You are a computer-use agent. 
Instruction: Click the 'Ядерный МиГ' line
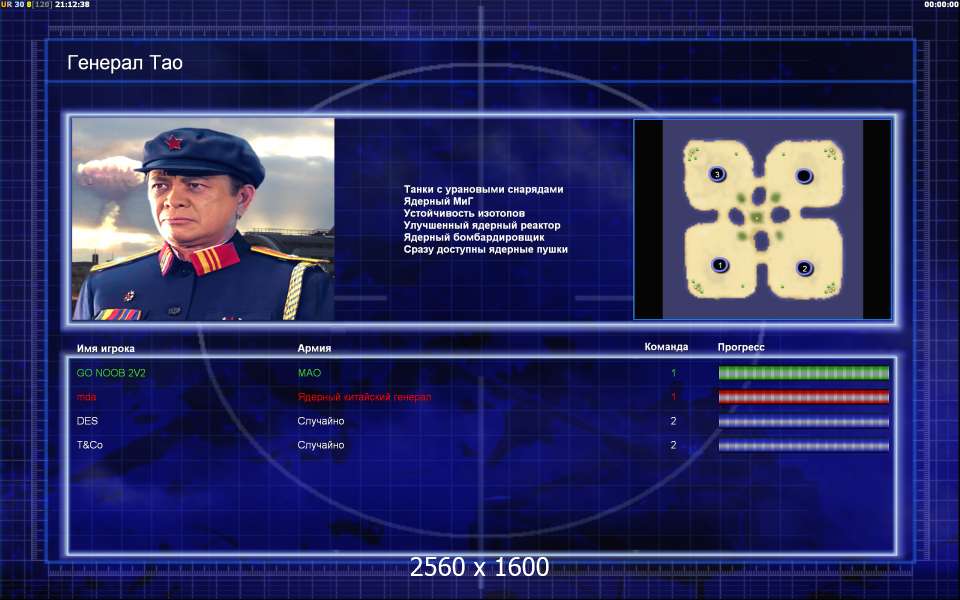coord(438,201)
